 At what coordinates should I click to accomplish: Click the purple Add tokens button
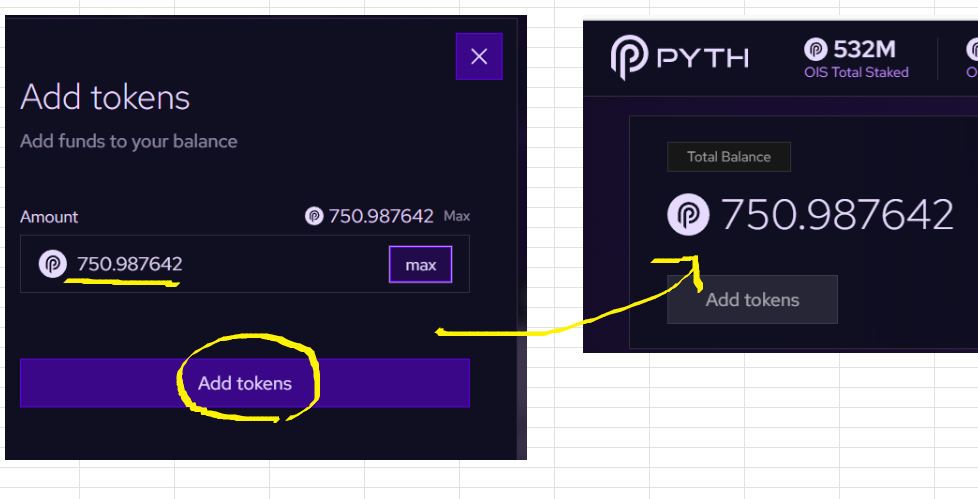pos(244,383)
